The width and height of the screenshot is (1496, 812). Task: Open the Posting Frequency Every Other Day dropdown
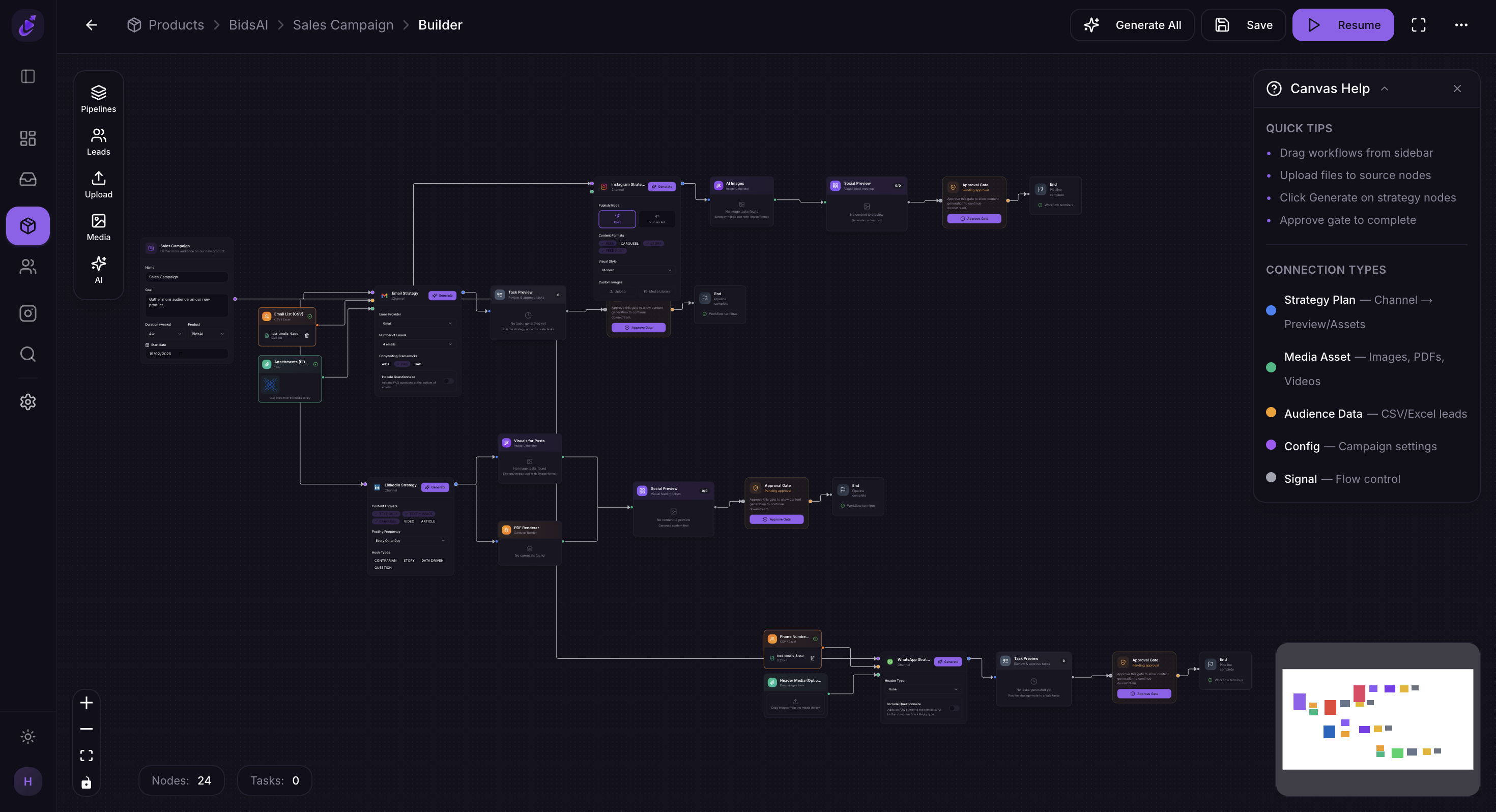410,541
